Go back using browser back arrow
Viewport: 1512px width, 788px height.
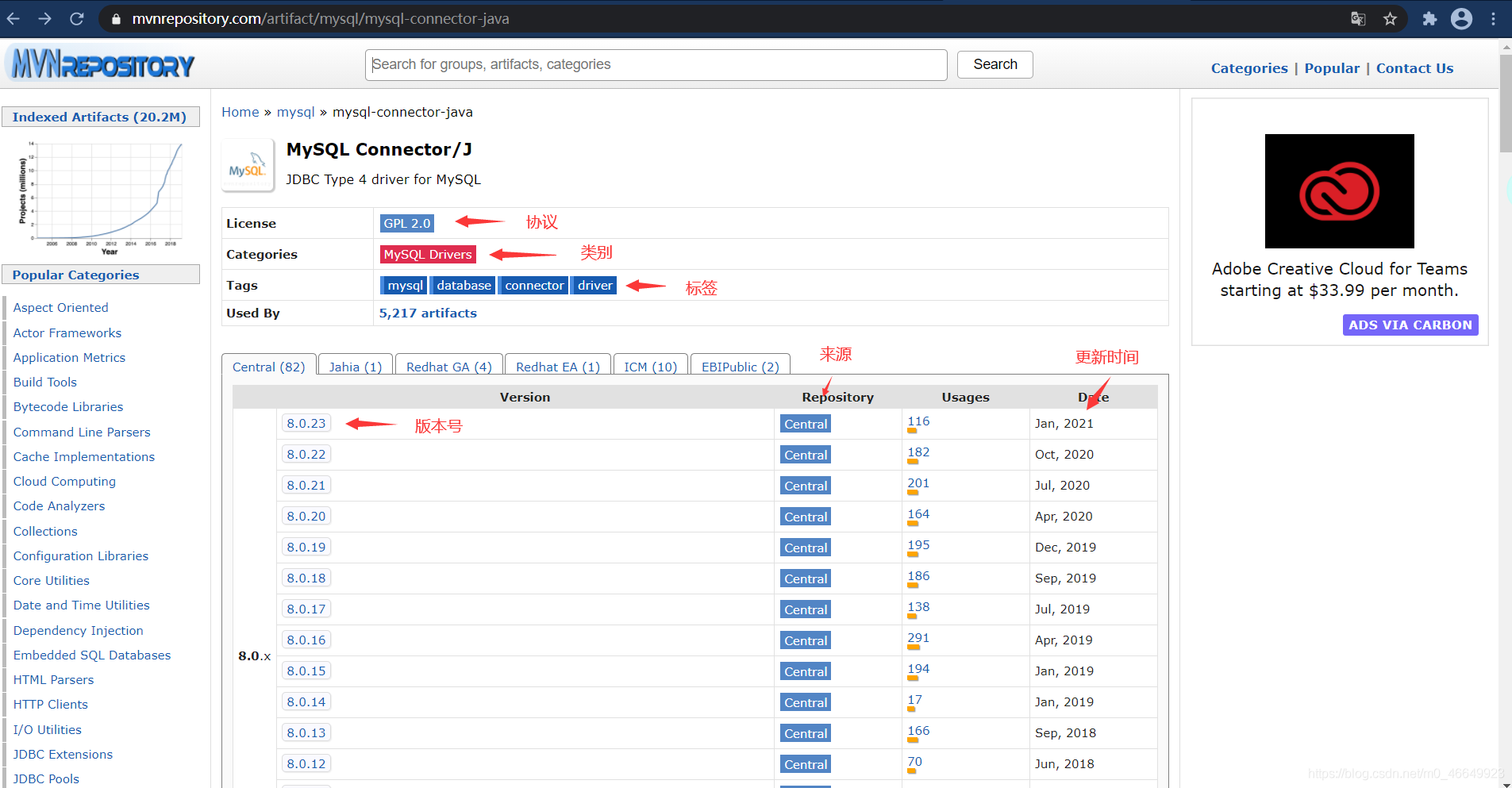[x=13, y=18]
